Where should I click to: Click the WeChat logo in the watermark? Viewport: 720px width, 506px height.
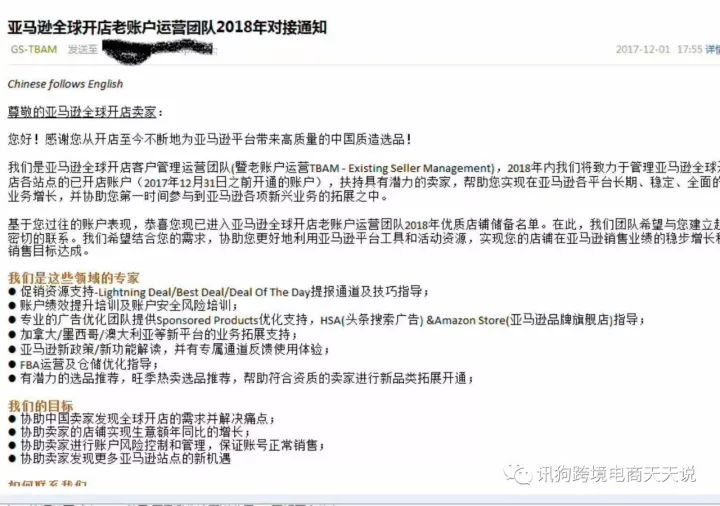point(518,474)
